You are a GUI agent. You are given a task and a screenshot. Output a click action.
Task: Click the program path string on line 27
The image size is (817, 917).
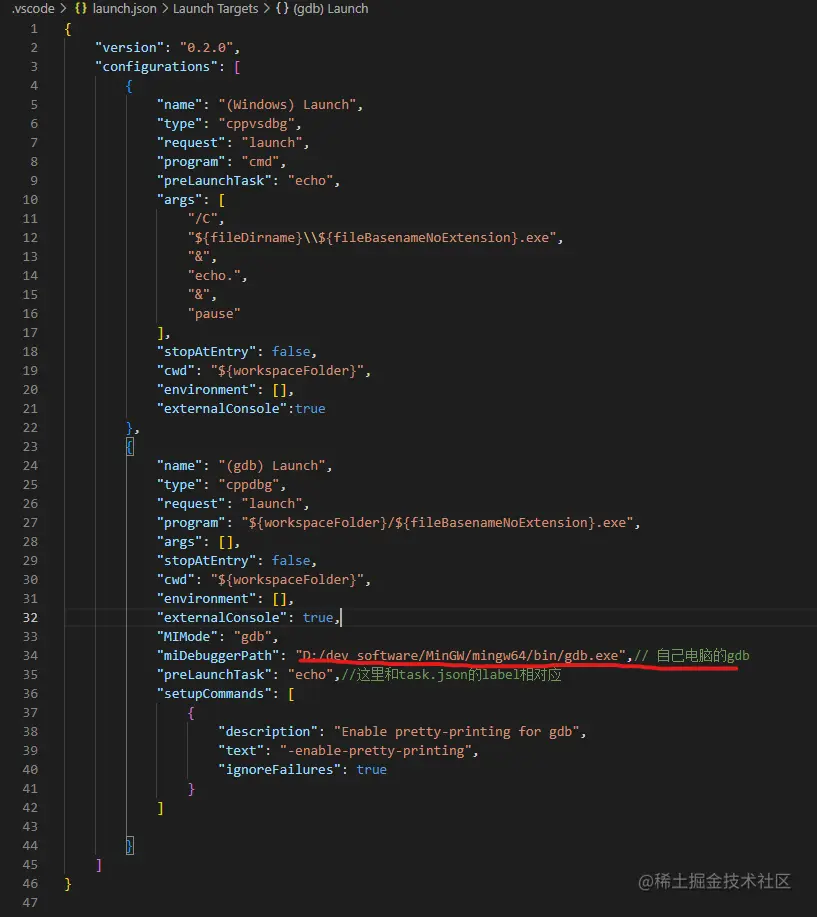tap(437, 523)
